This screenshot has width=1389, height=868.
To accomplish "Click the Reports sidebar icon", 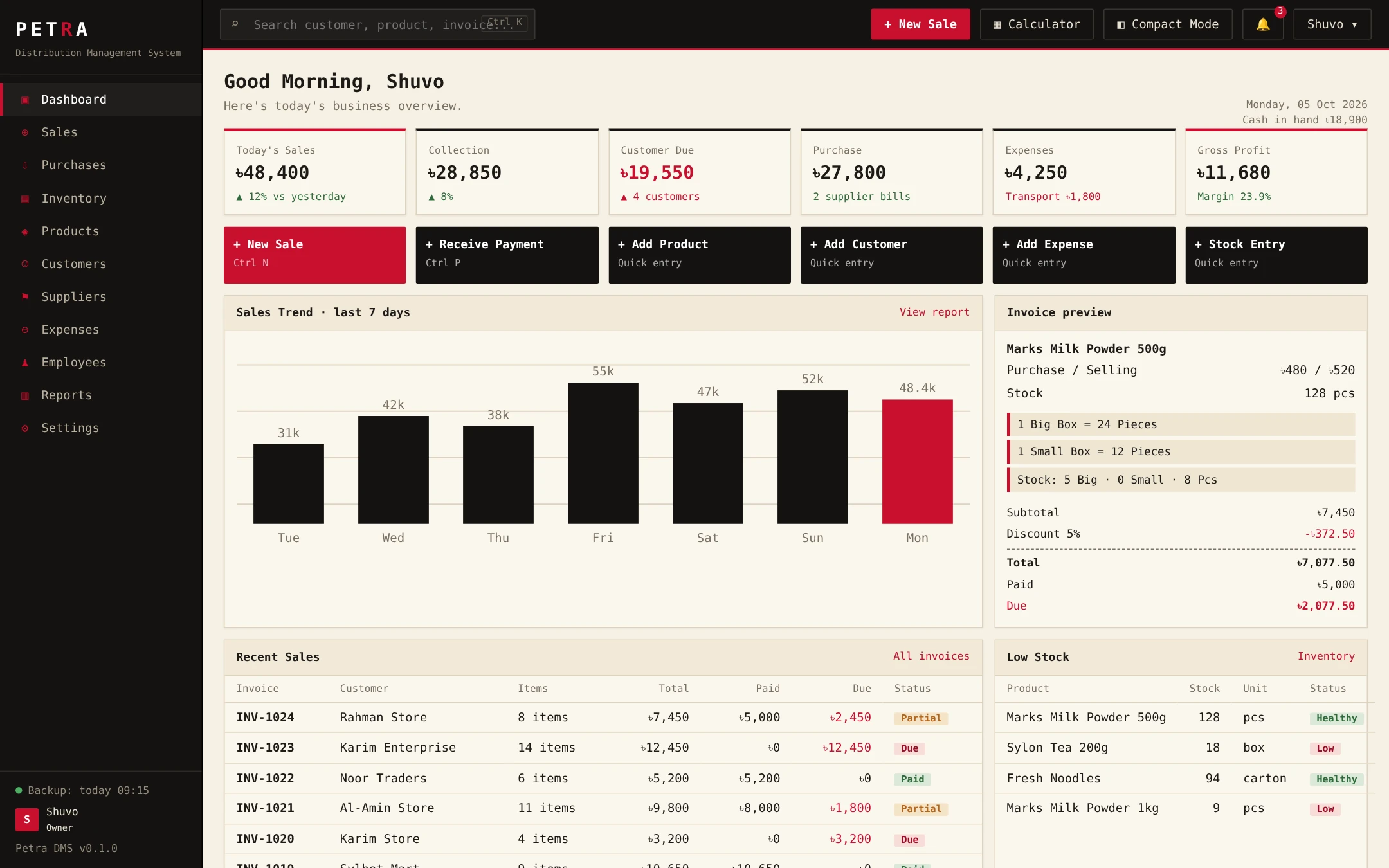I will [x=25, y=395].
